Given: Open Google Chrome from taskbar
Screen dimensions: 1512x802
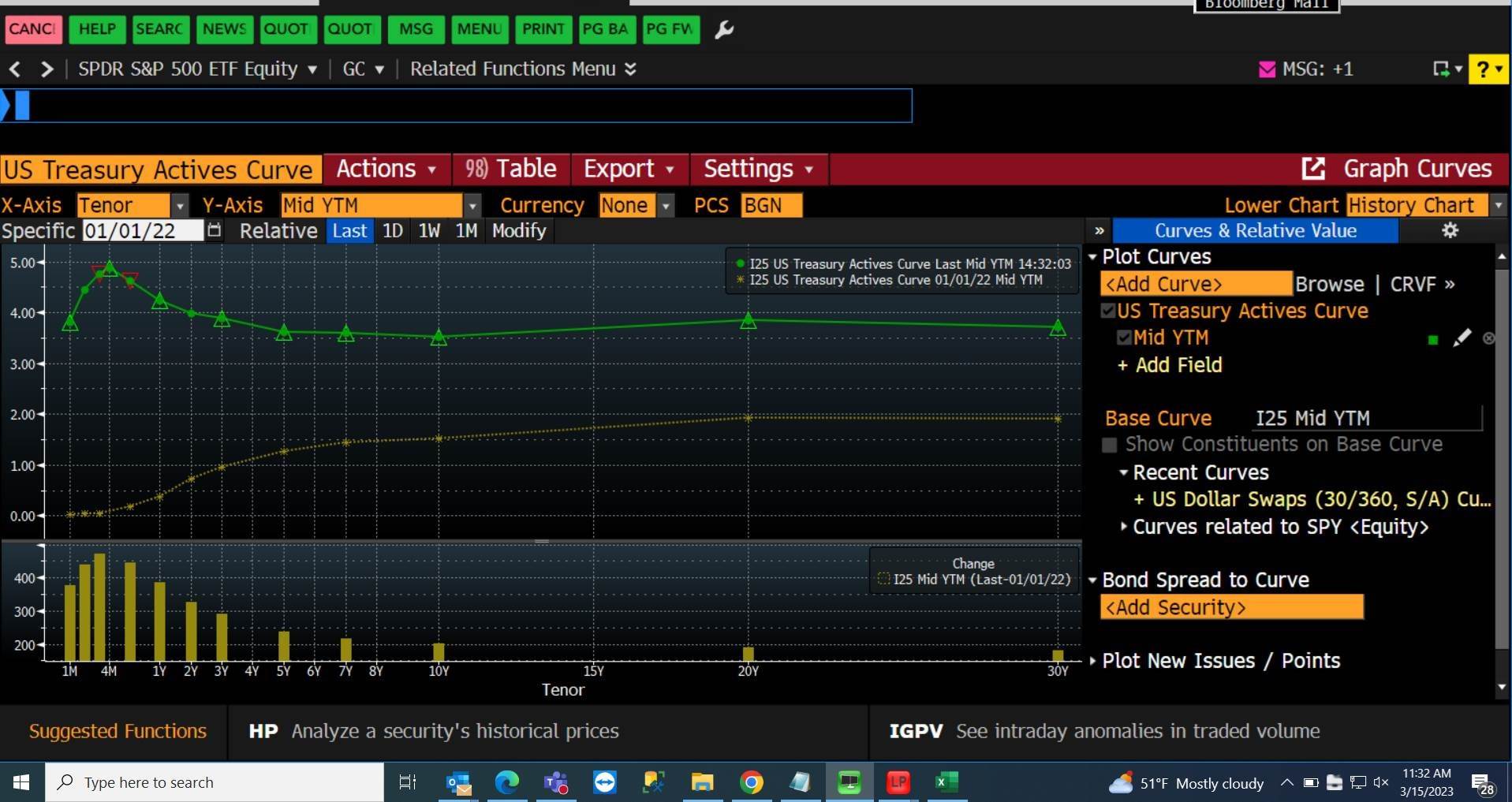Looking at the screenshot, I should pyautogui.click(x=751, y=782).
